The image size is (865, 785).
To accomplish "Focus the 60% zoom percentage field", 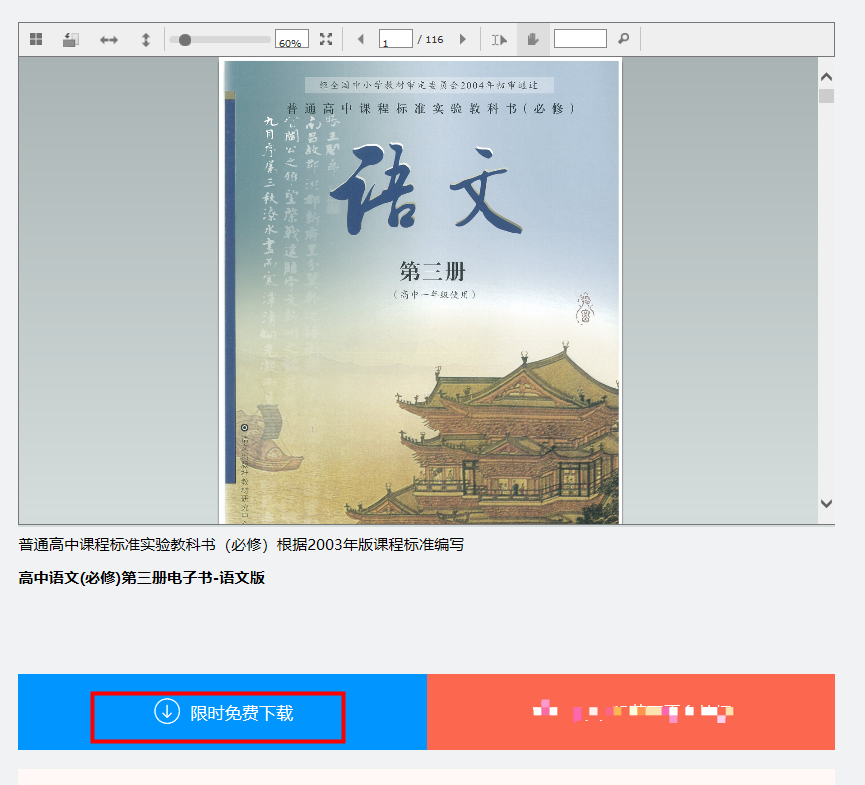I will point(292,39).
